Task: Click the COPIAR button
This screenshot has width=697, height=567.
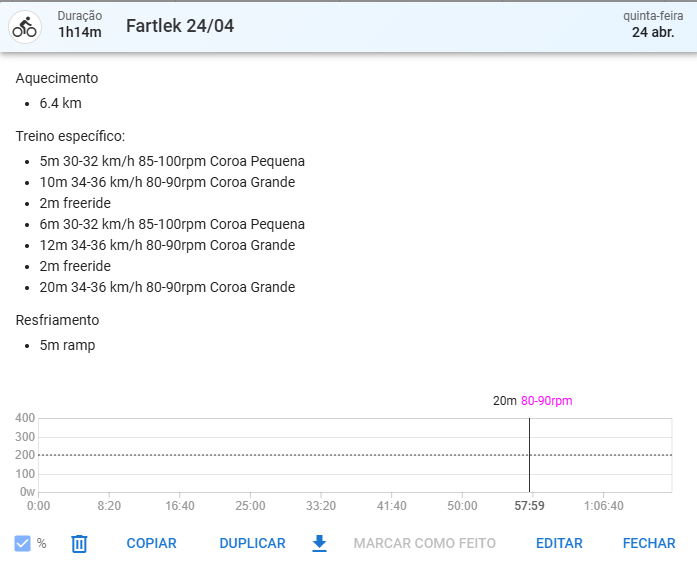Action: coord(152,543)
